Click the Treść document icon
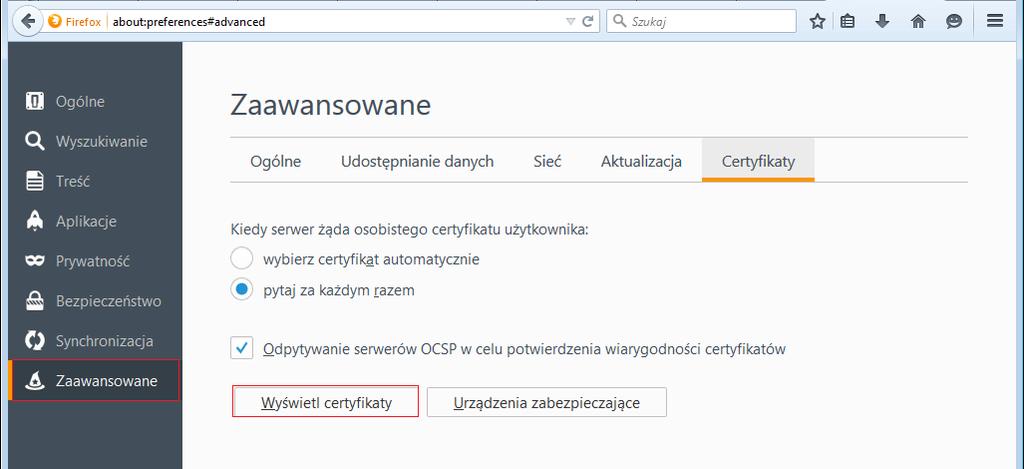 coord(35,181)
